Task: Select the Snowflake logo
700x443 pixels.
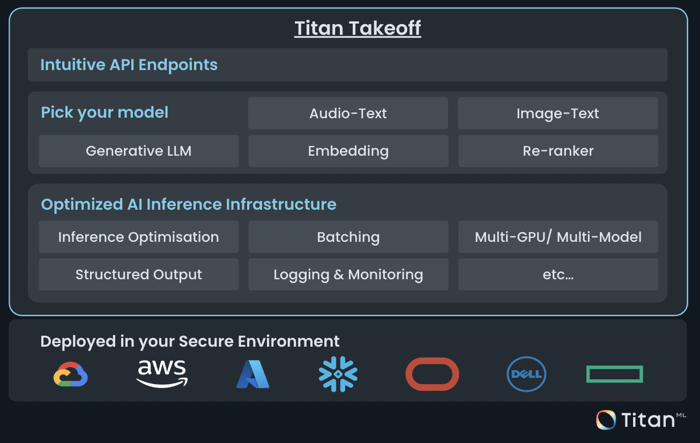Action: [x=338, y=374]
